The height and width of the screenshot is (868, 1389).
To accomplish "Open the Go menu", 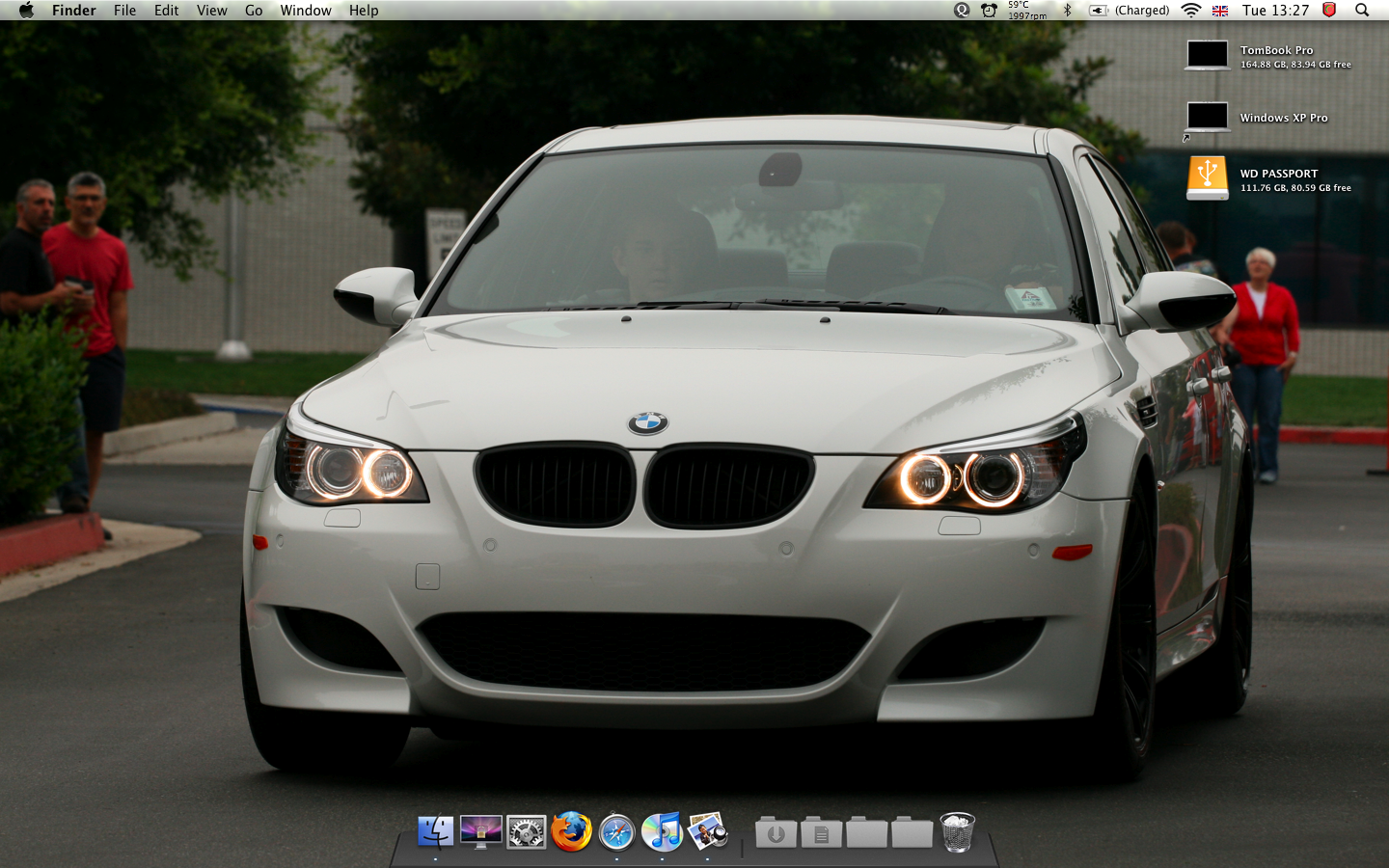I will [254, 10].
